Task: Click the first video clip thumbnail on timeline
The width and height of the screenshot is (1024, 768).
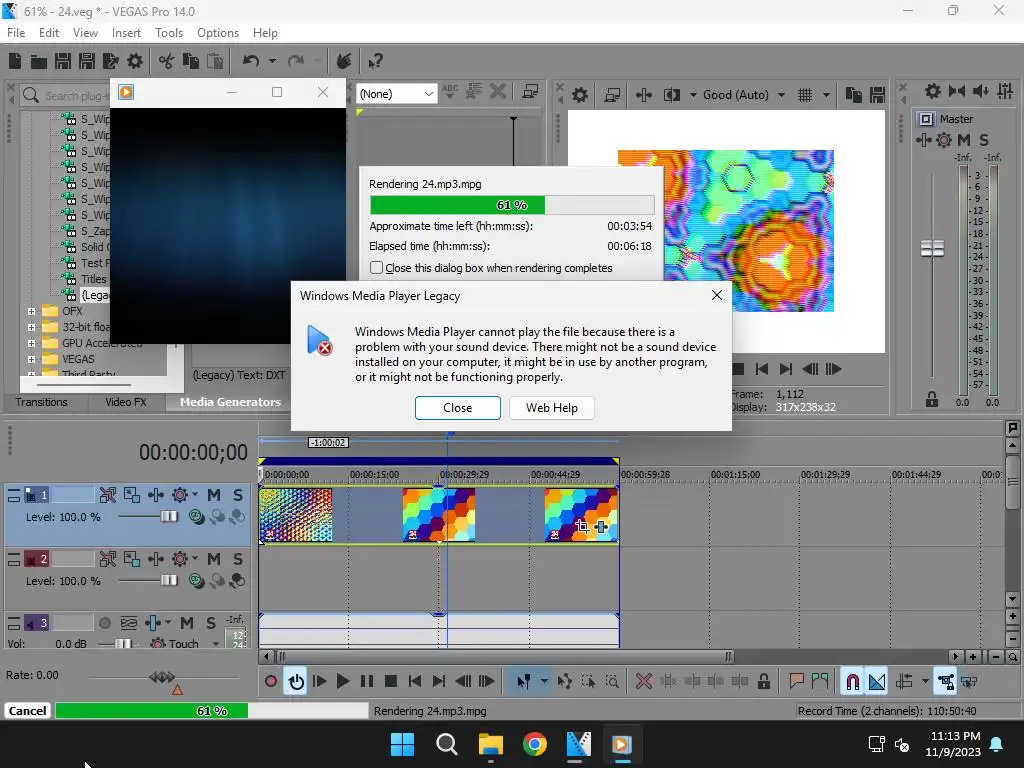Action: pos(296,515)
